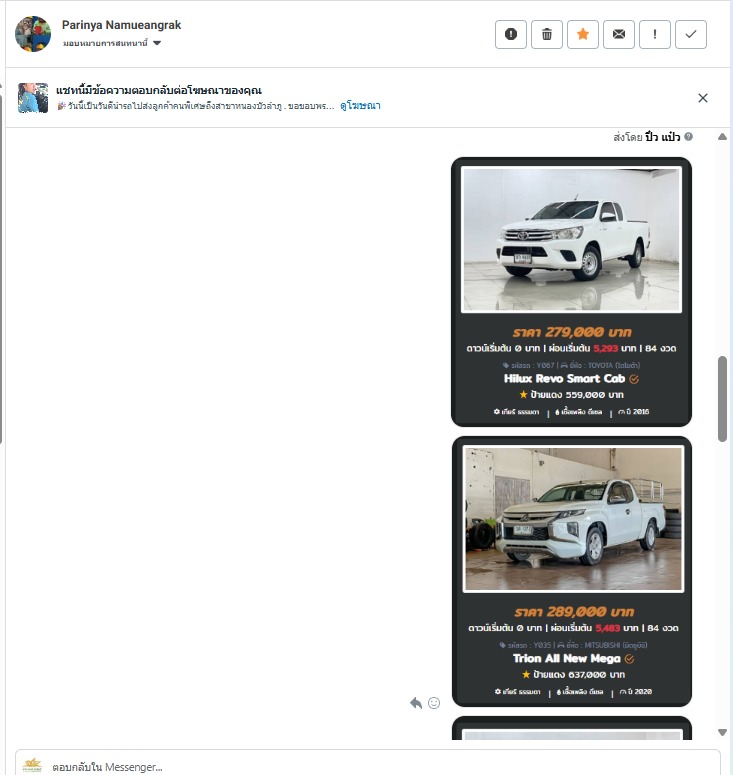The image size is (733, 775).
Task: Mark conversation as spam with circle exclamation icon
Action: point(511,34)
